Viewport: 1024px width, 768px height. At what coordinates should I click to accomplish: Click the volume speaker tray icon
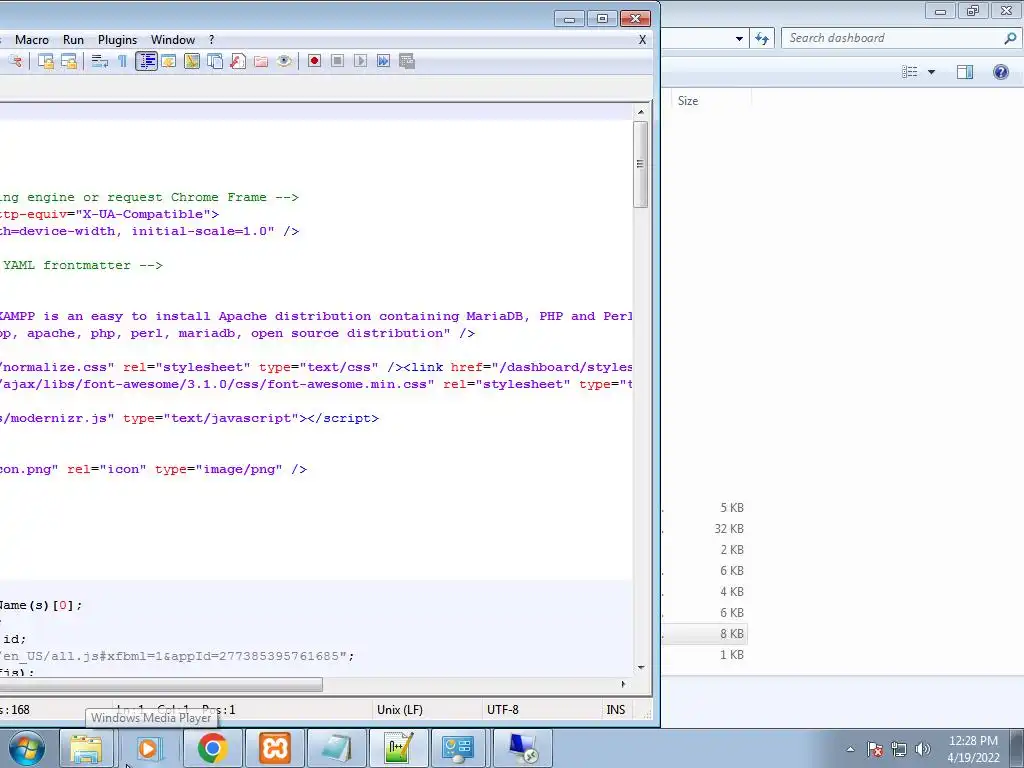pos(922,749)
